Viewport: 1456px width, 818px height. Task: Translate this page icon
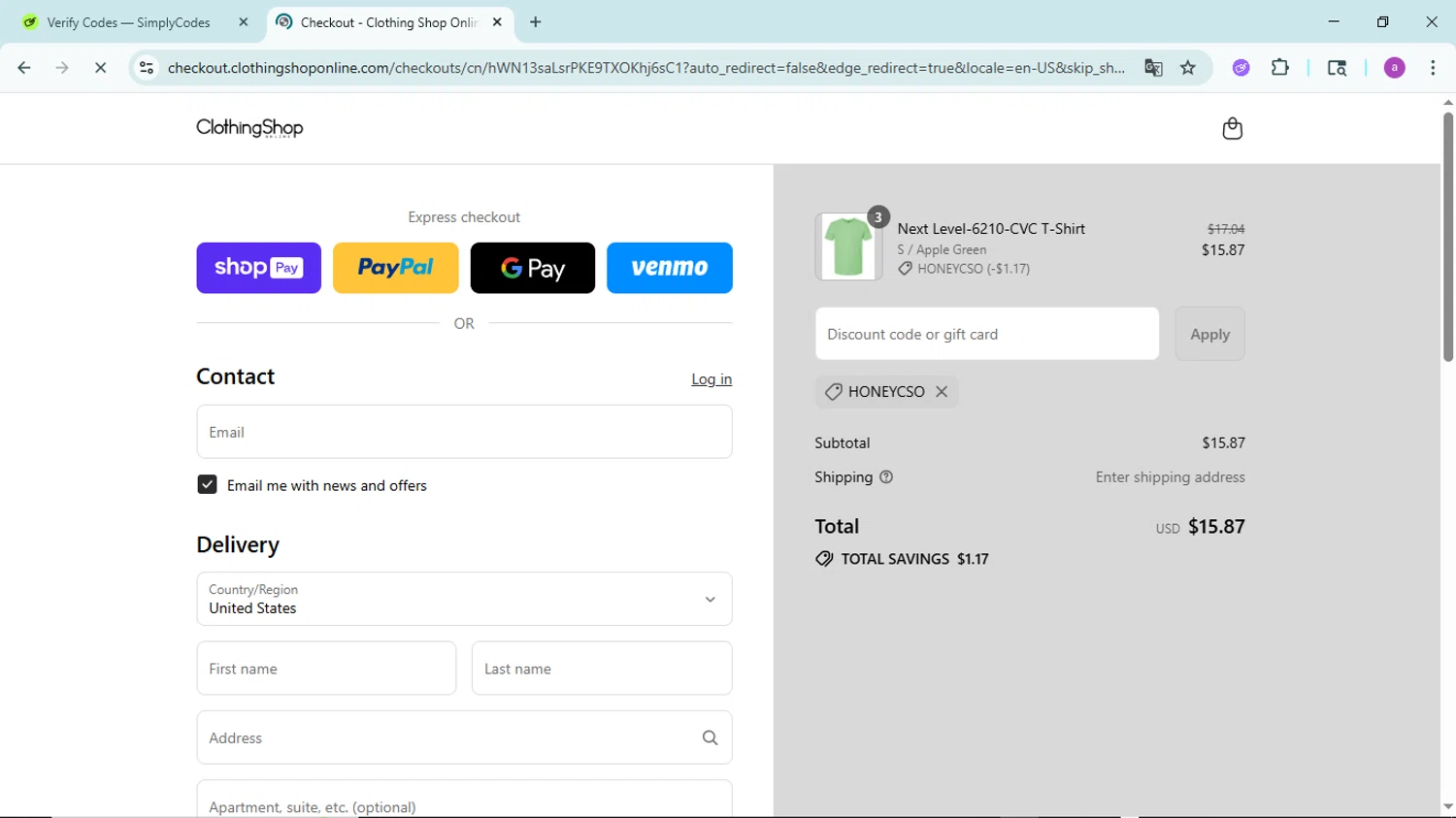[x=1153, y=68]
